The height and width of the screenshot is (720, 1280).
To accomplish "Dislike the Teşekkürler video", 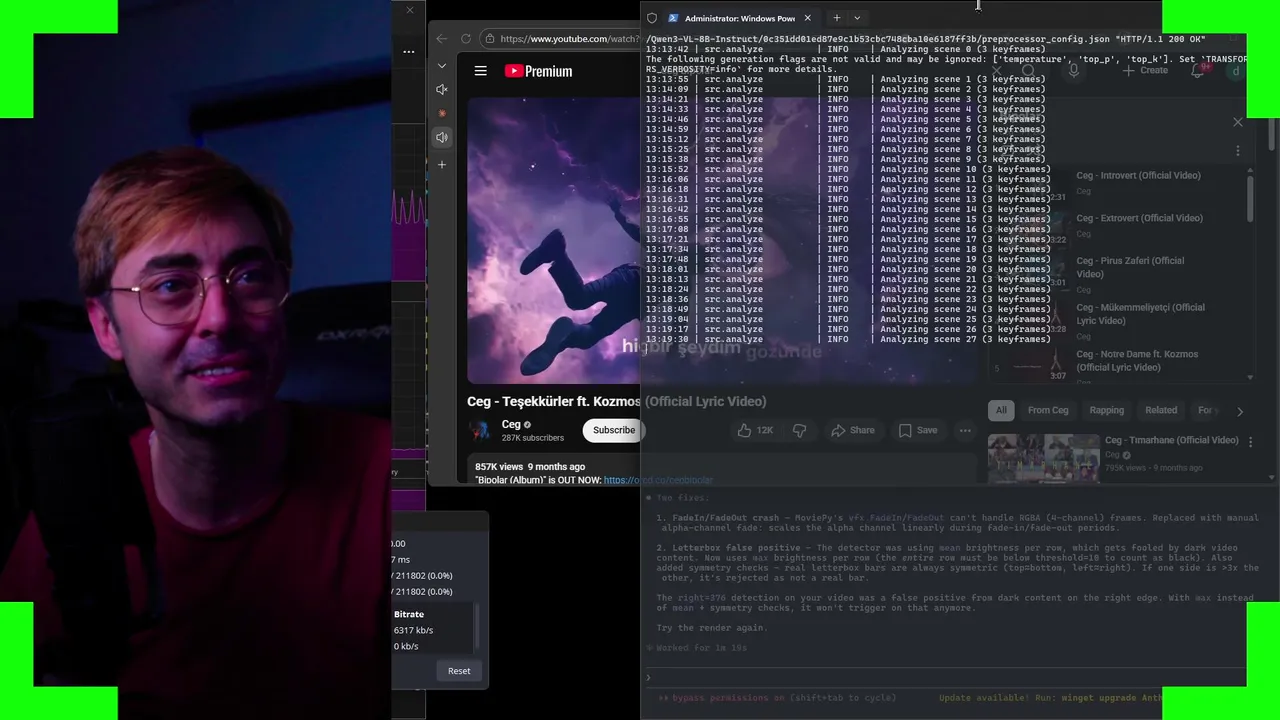I will (799, 430).
